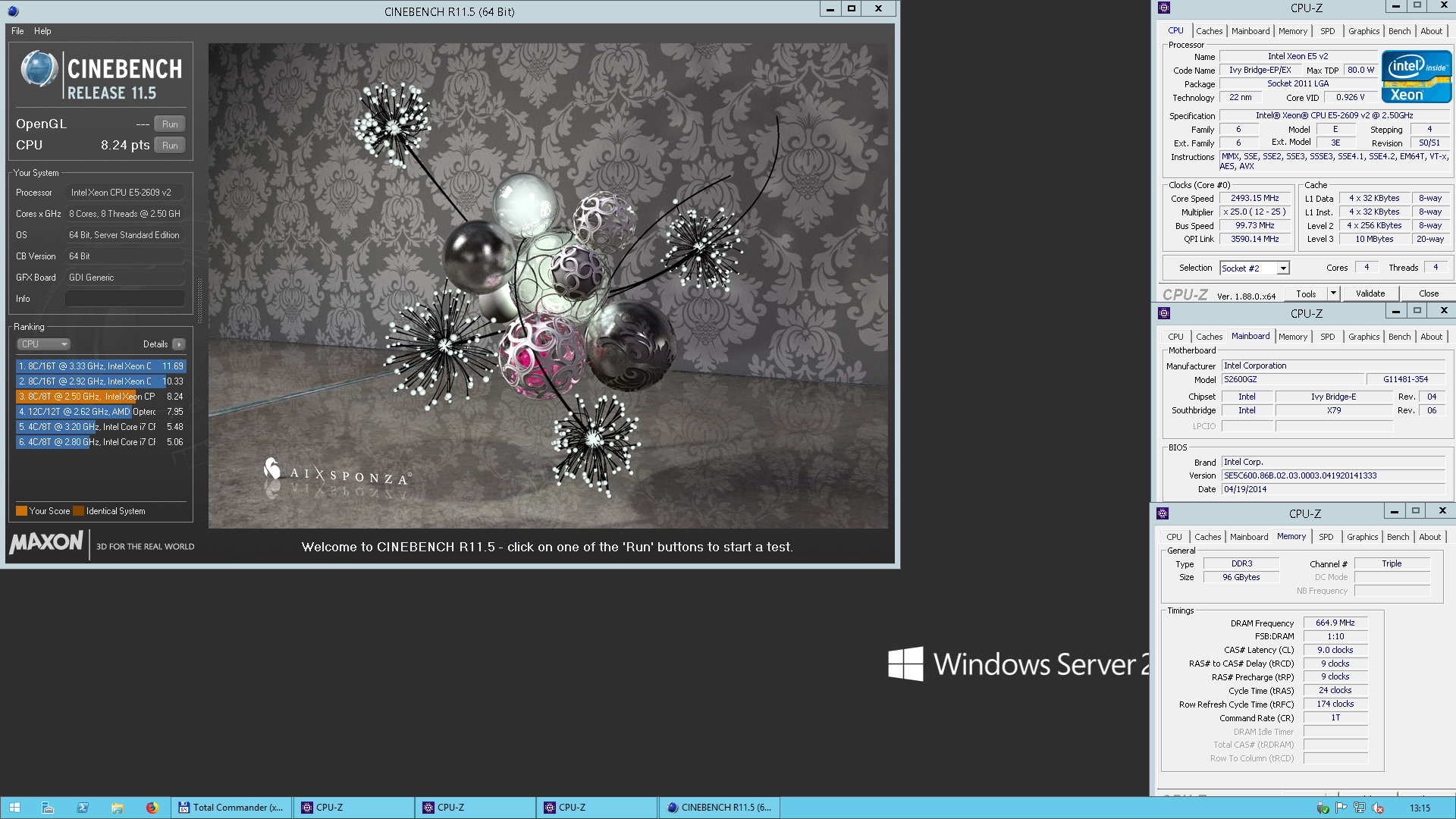Click the BIOS version value field

[1333, 476]
